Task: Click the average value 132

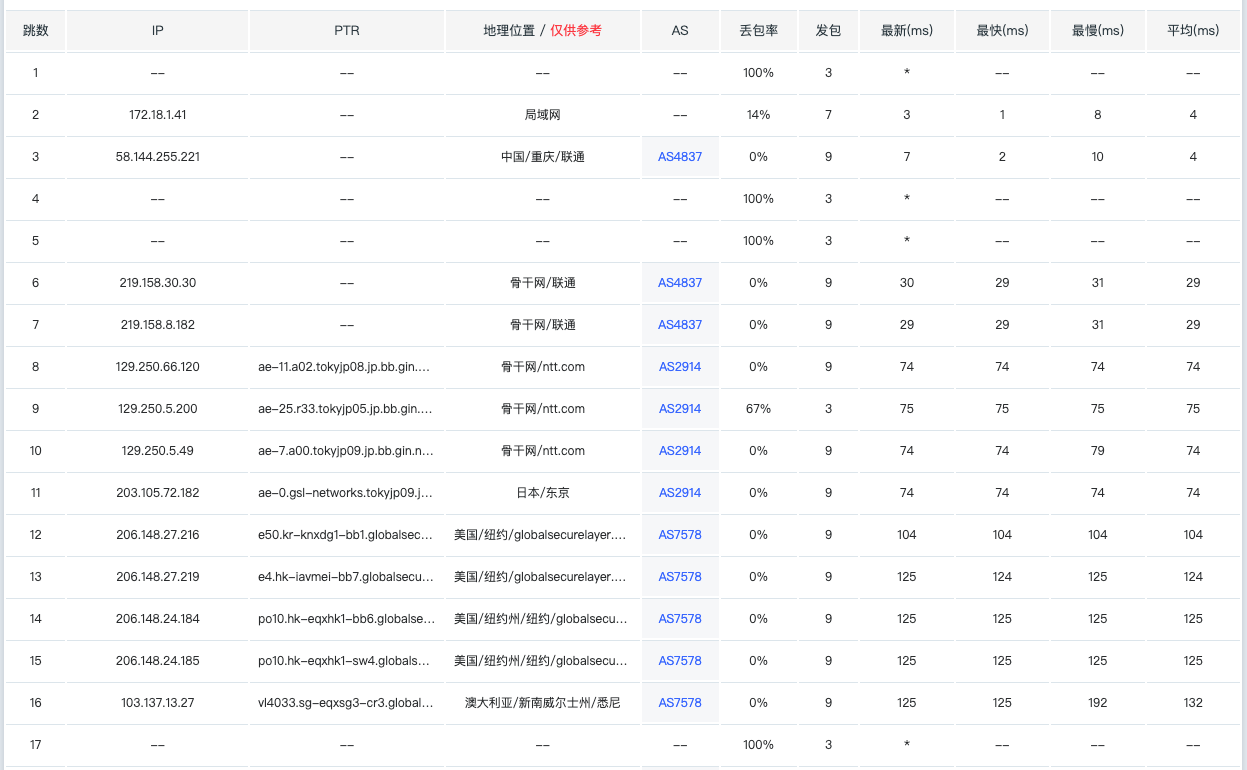Action: tap(1193, 703)
